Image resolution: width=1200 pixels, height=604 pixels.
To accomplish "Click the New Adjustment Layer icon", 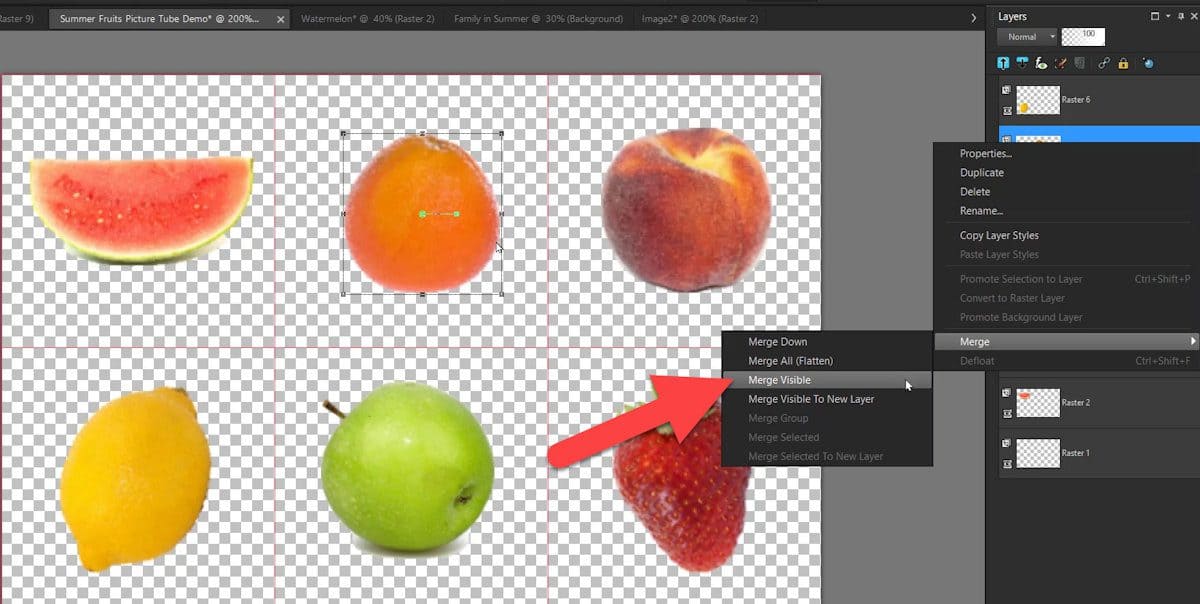I will click(1060, 62).
